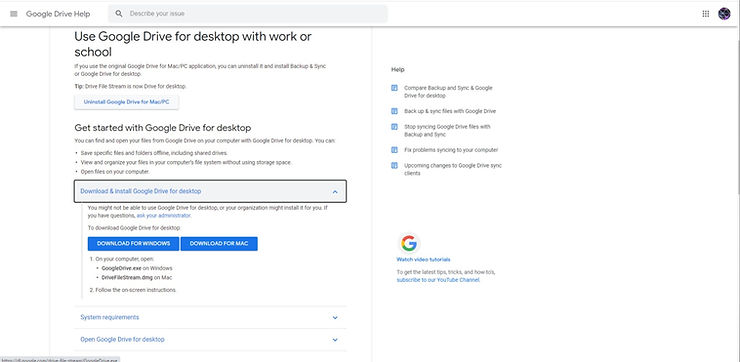Viewport: 740px width, 362px height.
Task: Click Uninstall Google Drive for Mac/PC button
Action: (126, 102)
